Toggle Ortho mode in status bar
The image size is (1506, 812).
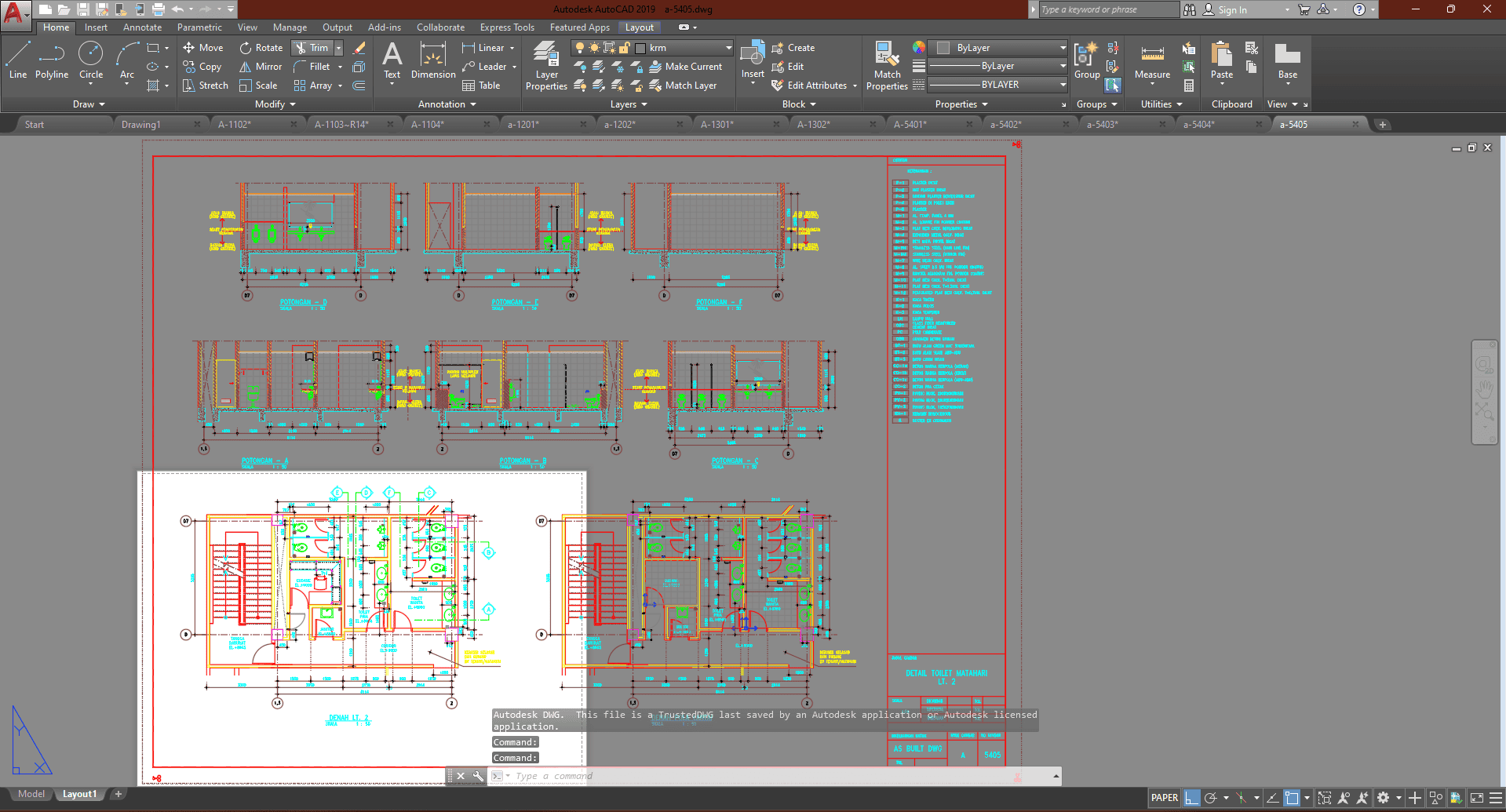point(1191,798)
